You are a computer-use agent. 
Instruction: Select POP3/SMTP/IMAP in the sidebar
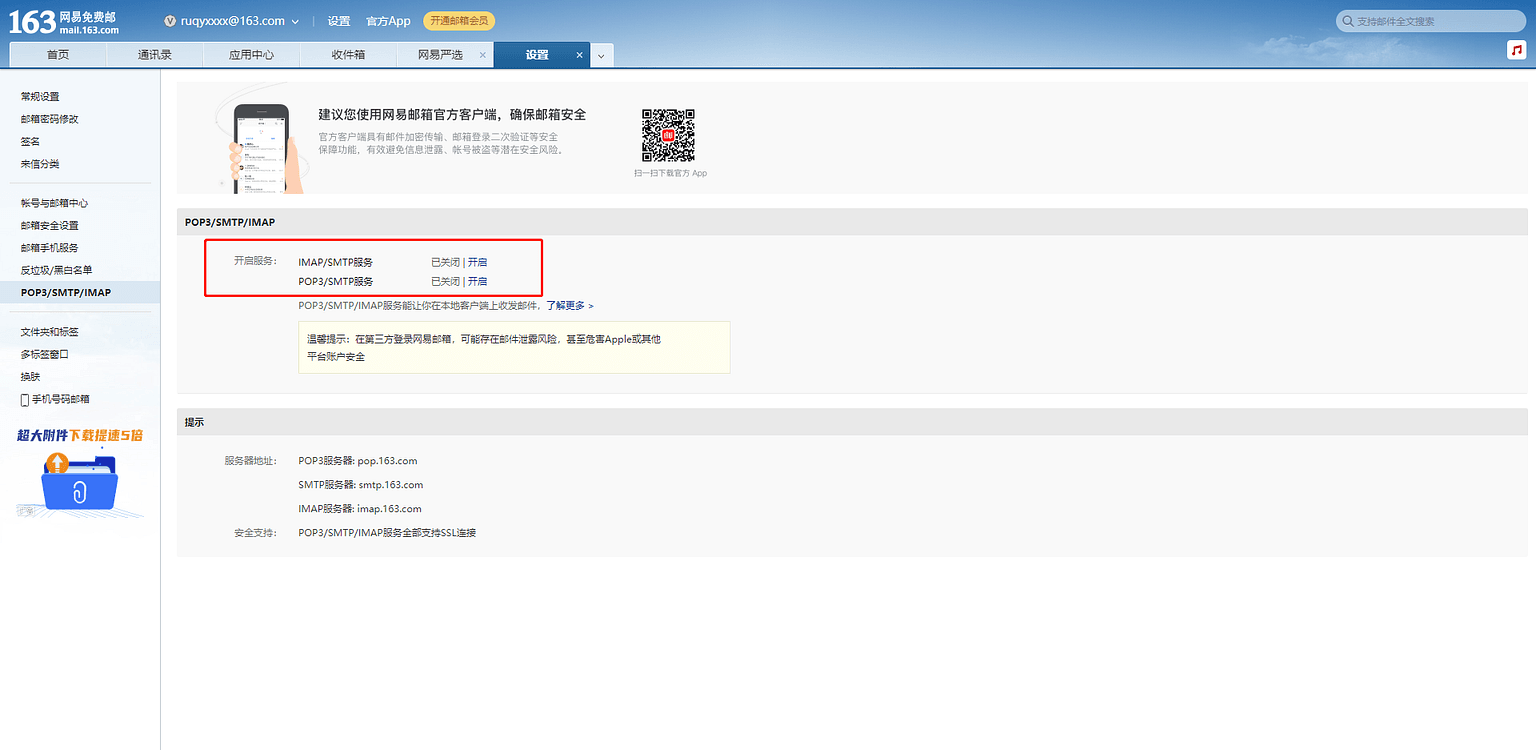66,293
